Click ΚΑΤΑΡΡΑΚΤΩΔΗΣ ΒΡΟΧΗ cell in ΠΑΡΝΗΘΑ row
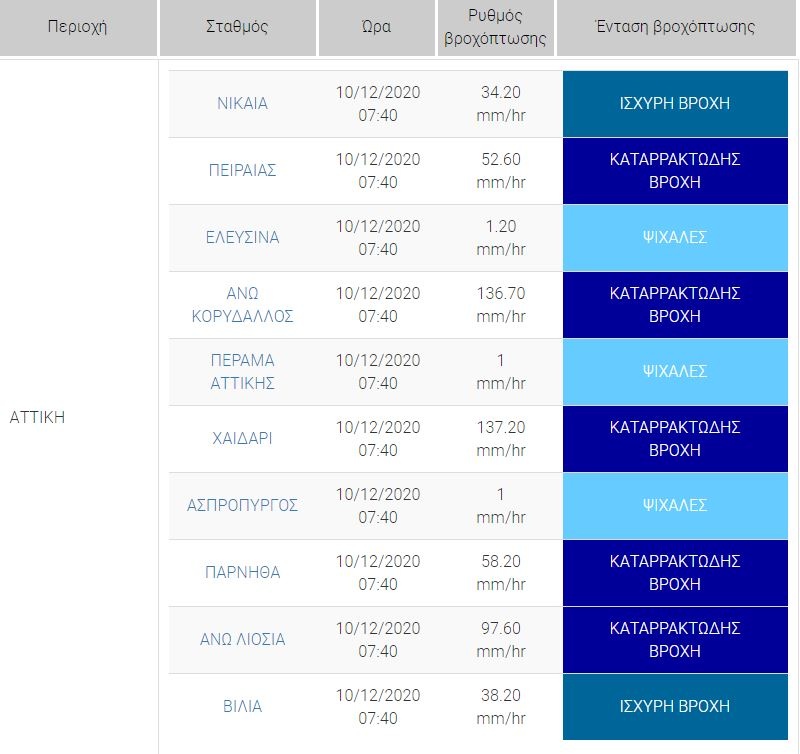 coord(674,572)
